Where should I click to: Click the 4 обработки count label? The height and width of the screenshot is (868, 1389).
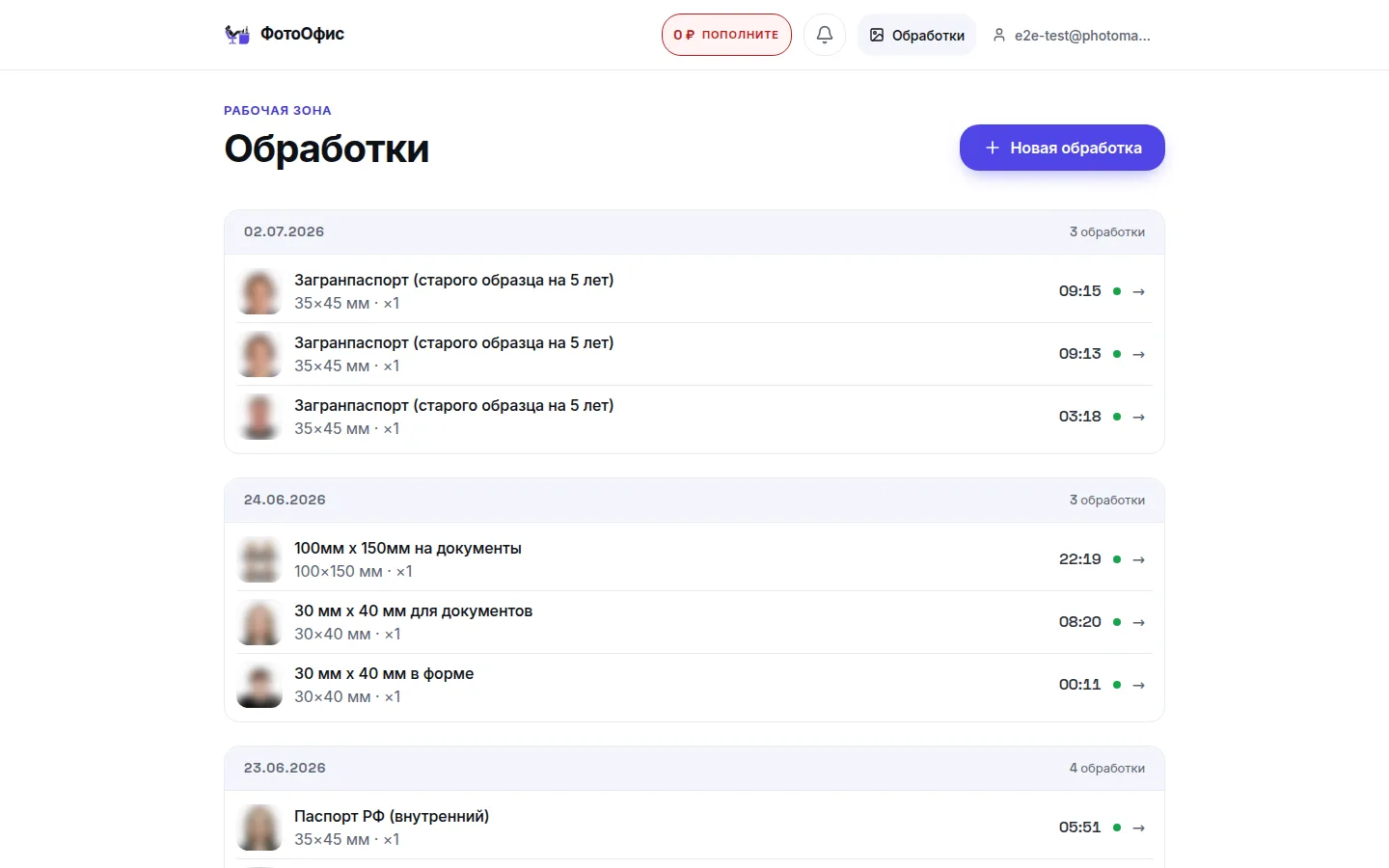(x=1106, y=769)
